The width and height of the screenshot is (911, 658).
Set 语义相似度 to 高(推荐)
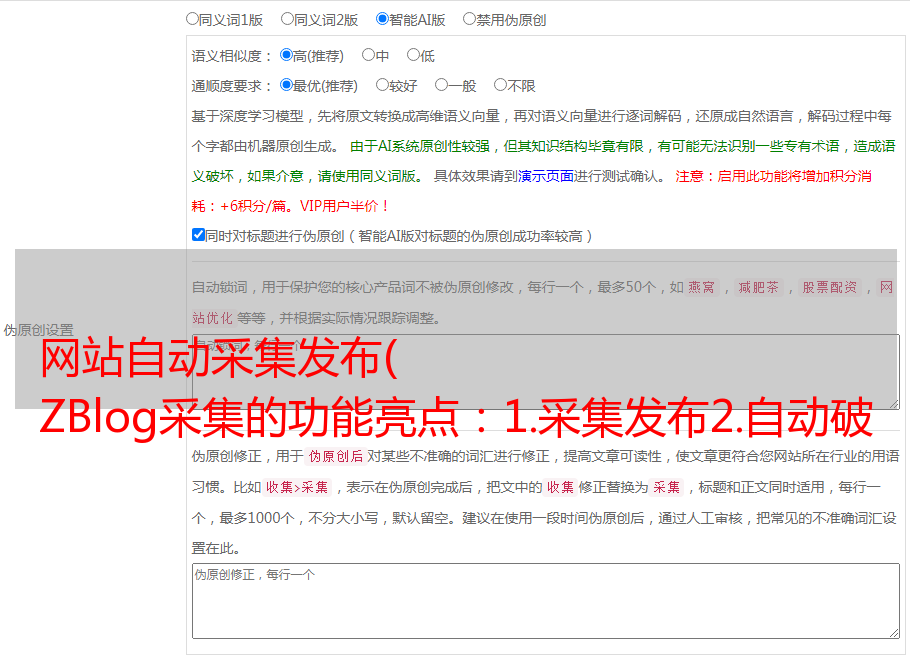286,55
